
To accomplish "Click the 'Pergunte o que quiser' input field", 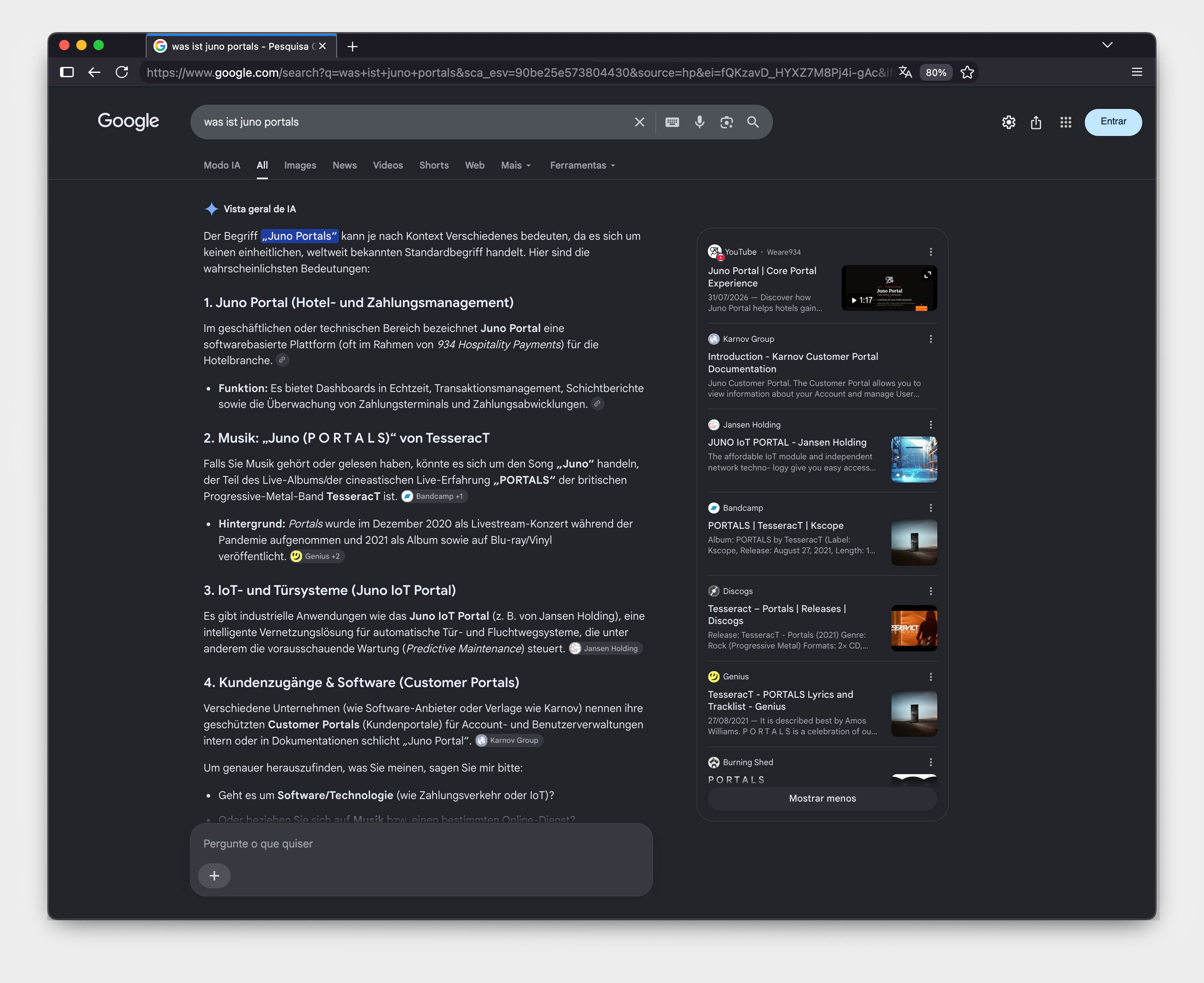I will [421, 844].
